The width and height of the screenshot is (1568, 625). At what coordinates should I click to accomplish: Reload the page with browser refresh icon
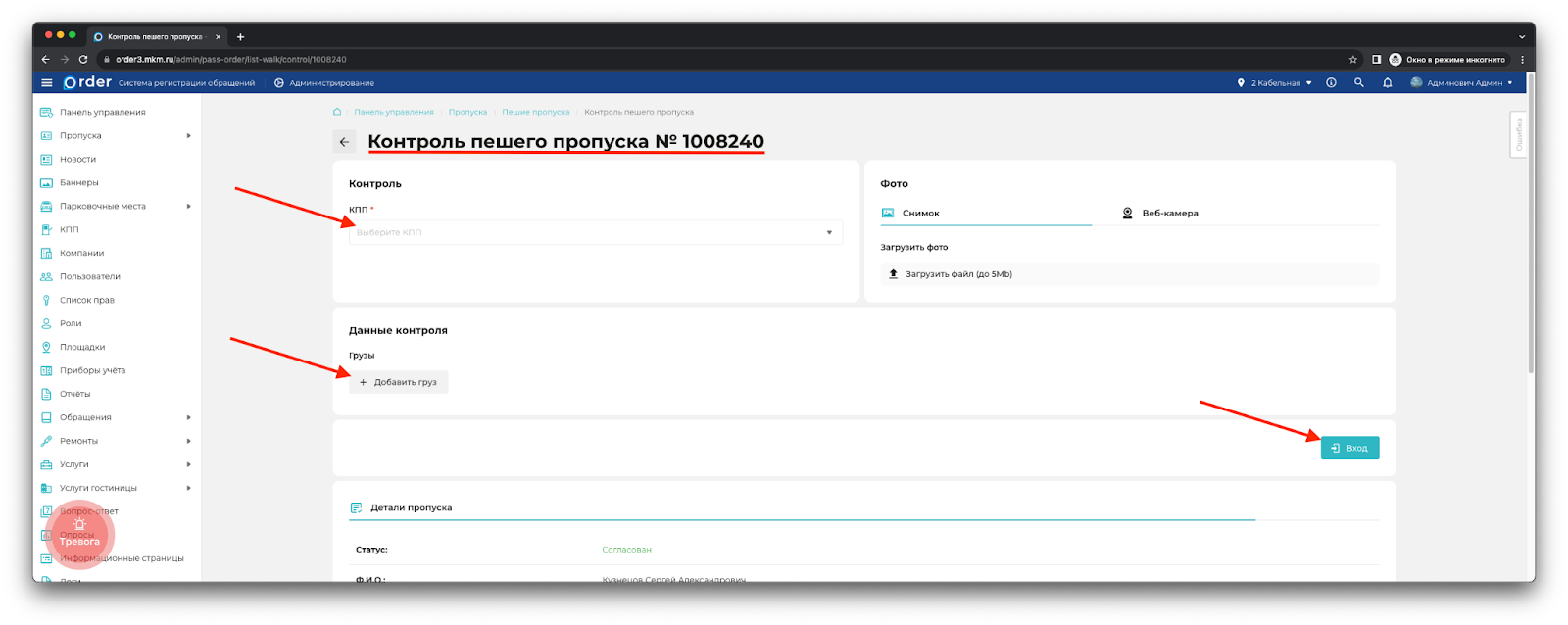coord(83,60)
